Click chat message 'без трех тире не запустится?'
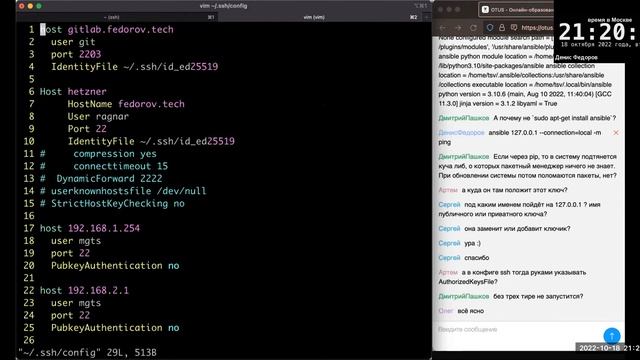This screenshot has width=640, height=360. 538,296
